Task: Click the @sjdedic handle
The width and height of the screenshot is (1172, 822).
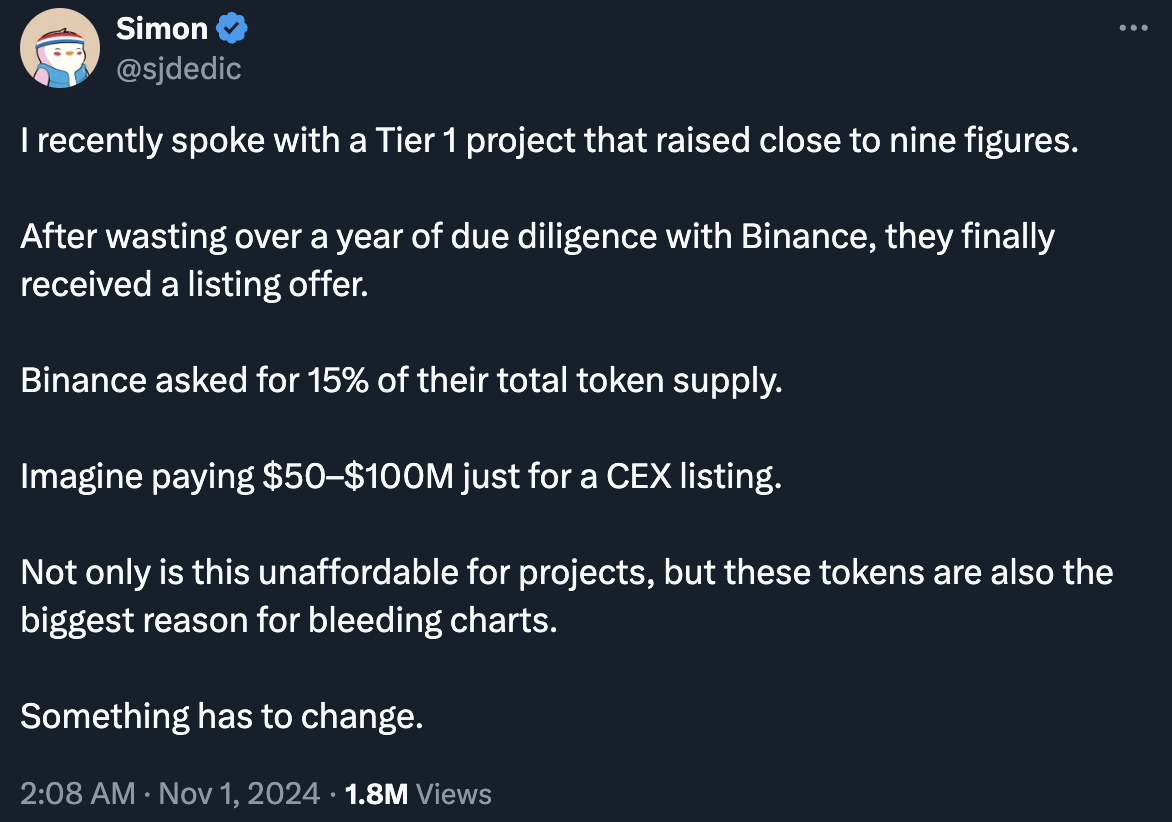Action: click(x=179, y=68)
